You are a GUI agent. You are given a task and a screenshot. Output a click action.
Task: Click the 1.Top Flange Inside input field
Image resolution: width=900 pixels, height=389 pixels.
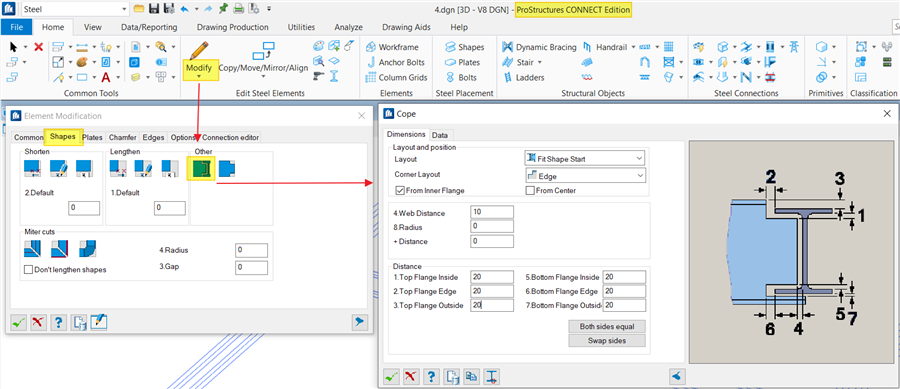pyautogui.click(x=491, y=277)
